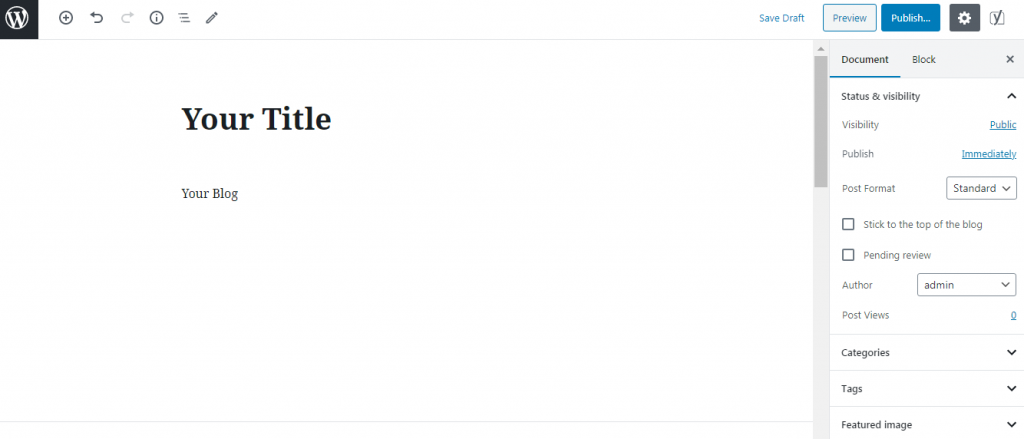This screenshot has height=439, width=1024.
Task: Toggle the settings gear panel
Action: (x=964, y=18)
